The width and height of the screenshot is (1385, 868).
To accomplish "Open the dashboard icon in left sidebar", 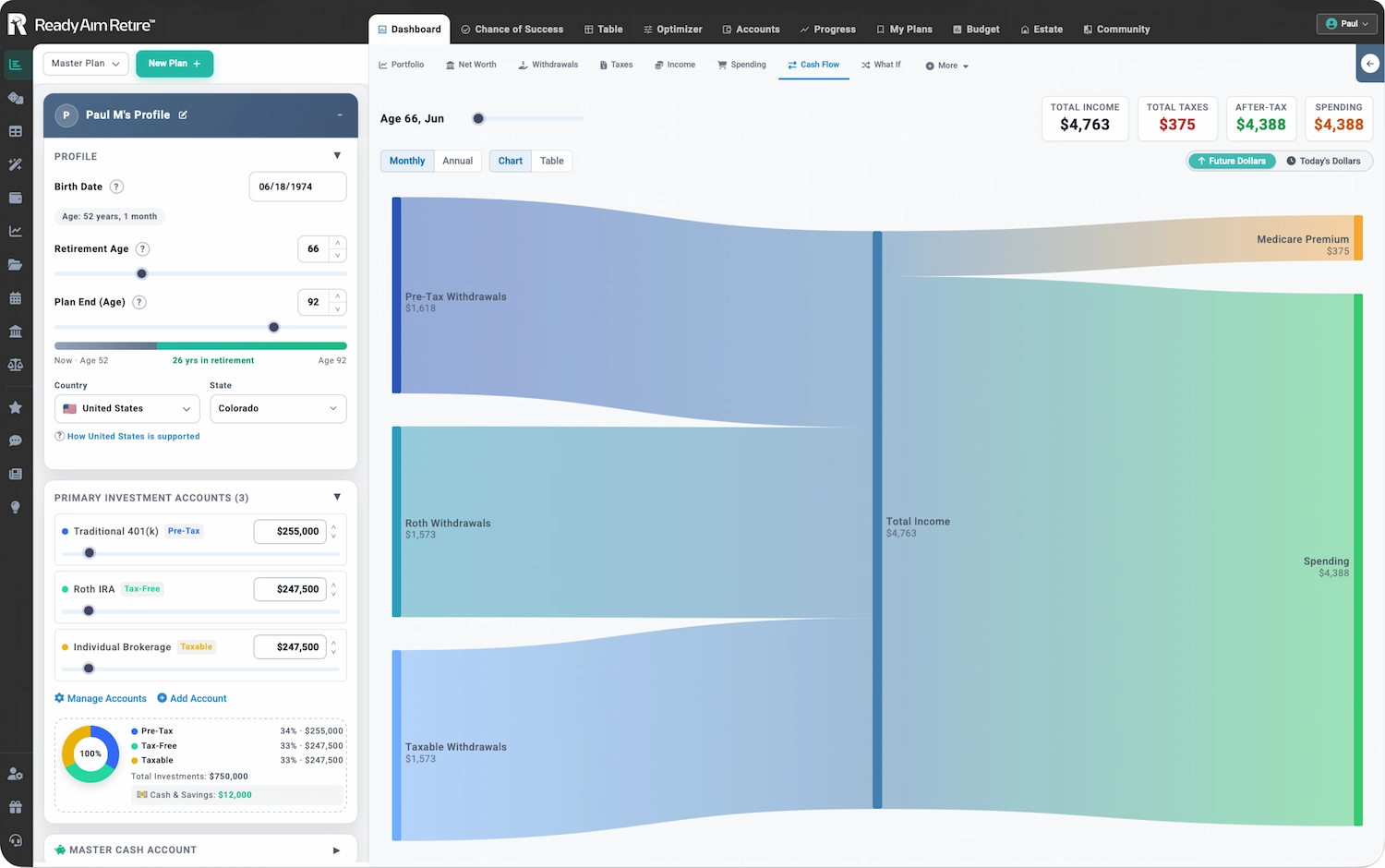I will [x=16, y=64].
